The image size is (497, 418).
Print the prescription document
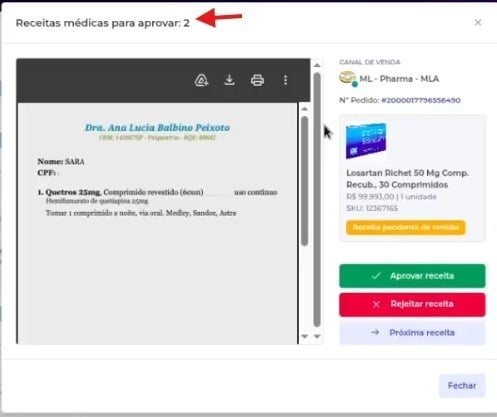pyautogui.click(x=257, y=80)
